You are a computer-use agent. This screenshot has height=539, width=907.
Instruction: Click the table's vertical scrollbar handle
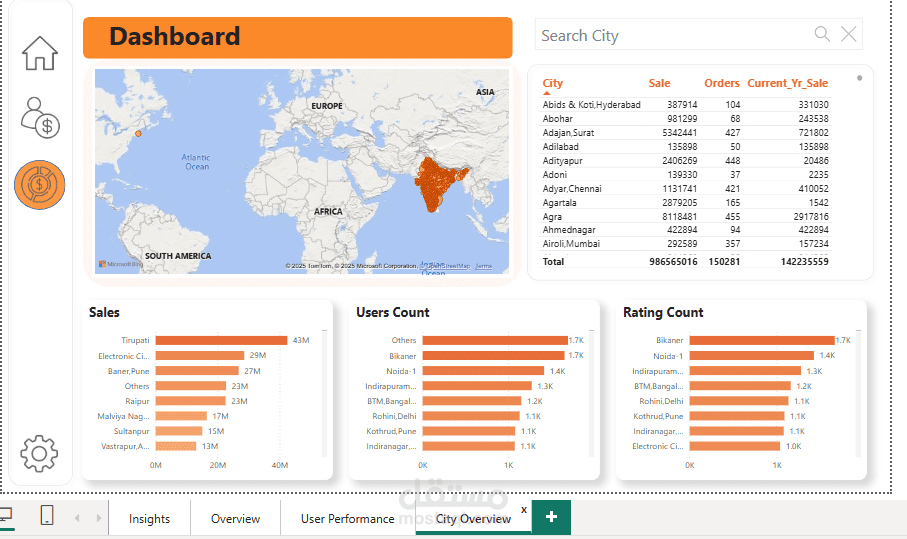860,78
